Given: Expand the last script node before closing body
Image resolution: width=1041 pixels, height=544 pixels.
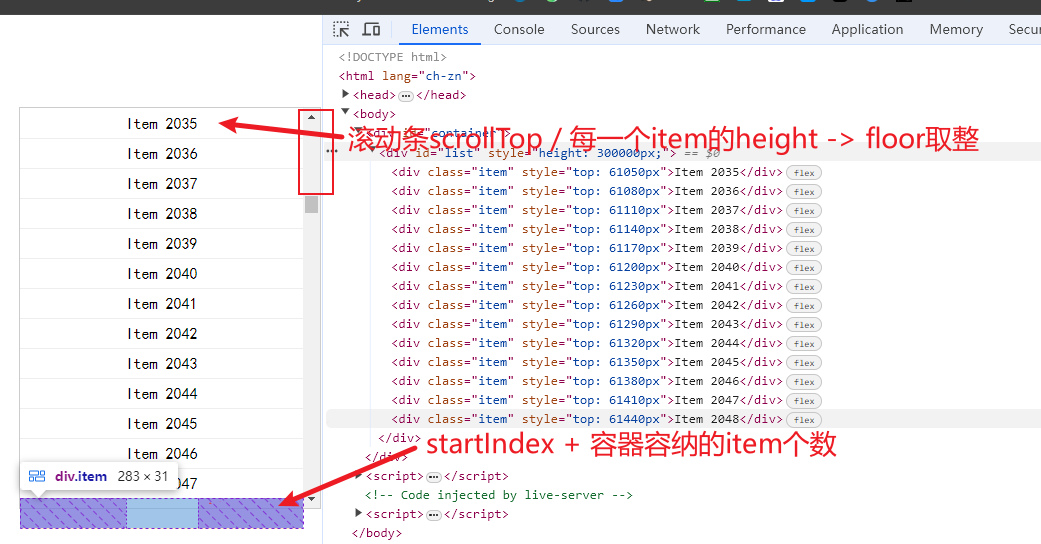Looking at the screenshot, I should (x=359, y=513).
